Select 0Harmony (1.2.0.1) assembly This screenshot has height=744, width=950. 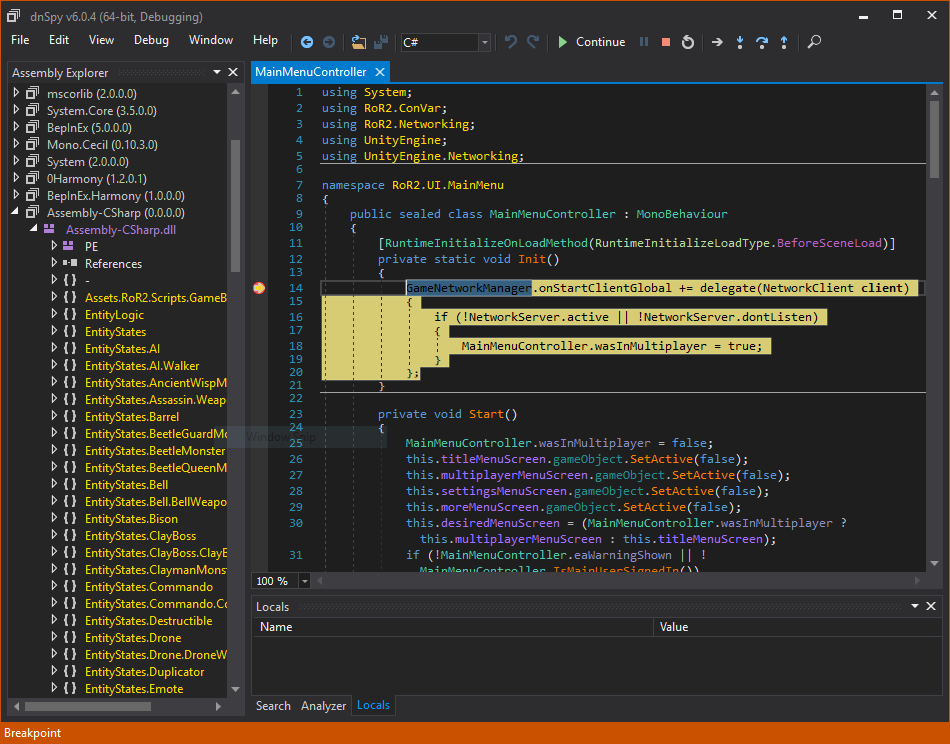97,179
